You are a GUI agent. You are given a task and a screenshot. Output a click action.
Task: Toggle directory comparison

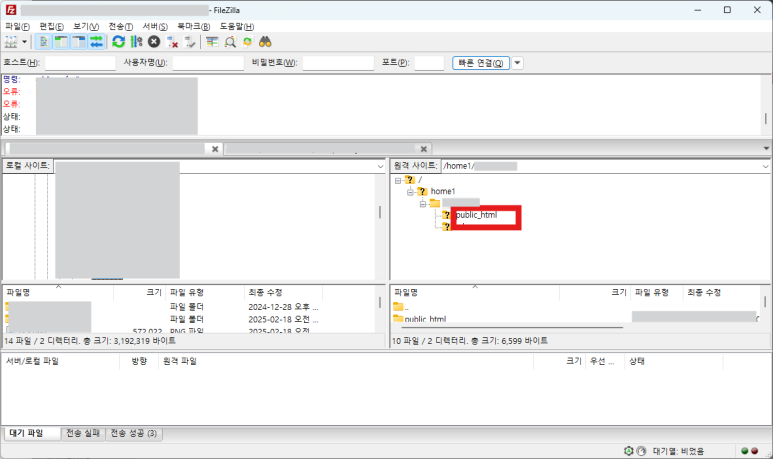[230, 42]
